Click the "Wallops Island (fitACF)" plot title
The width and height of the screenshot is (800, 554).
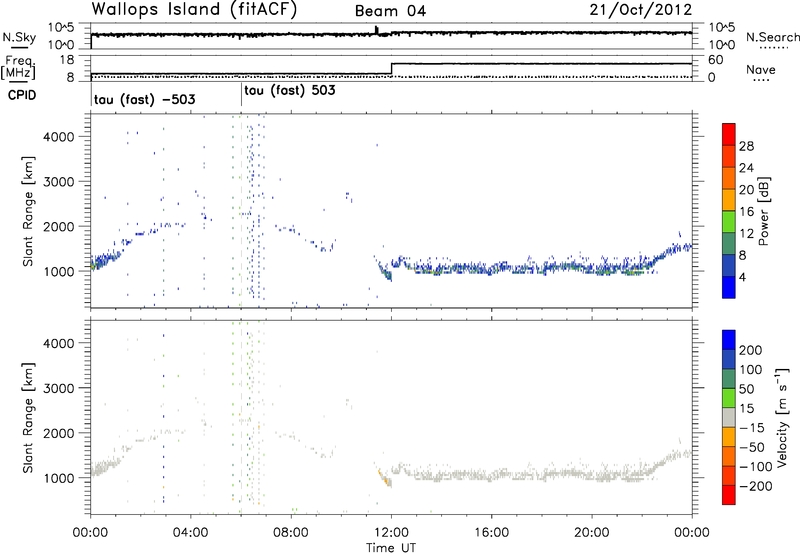pyautogui.click(x=194, y=10)
